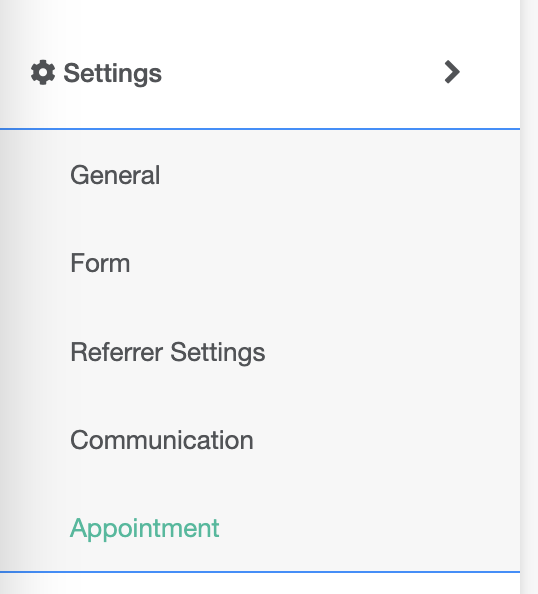The width and height of the screenshot is (538, 594).
Task: Choose General under Settings
Action: (x=115, y=175)
